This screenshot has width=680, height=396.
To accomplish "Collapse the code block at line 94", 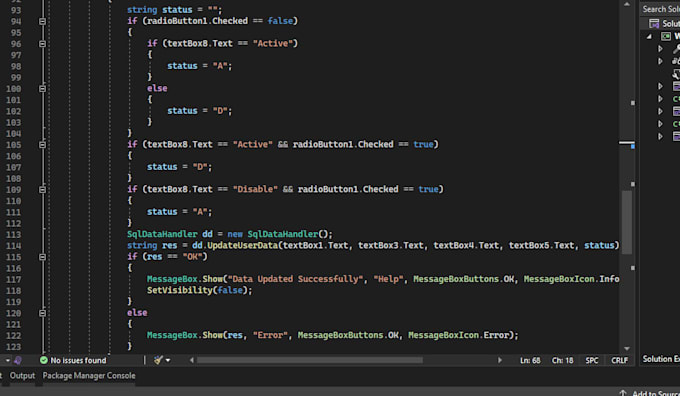I will pos(42,21).
